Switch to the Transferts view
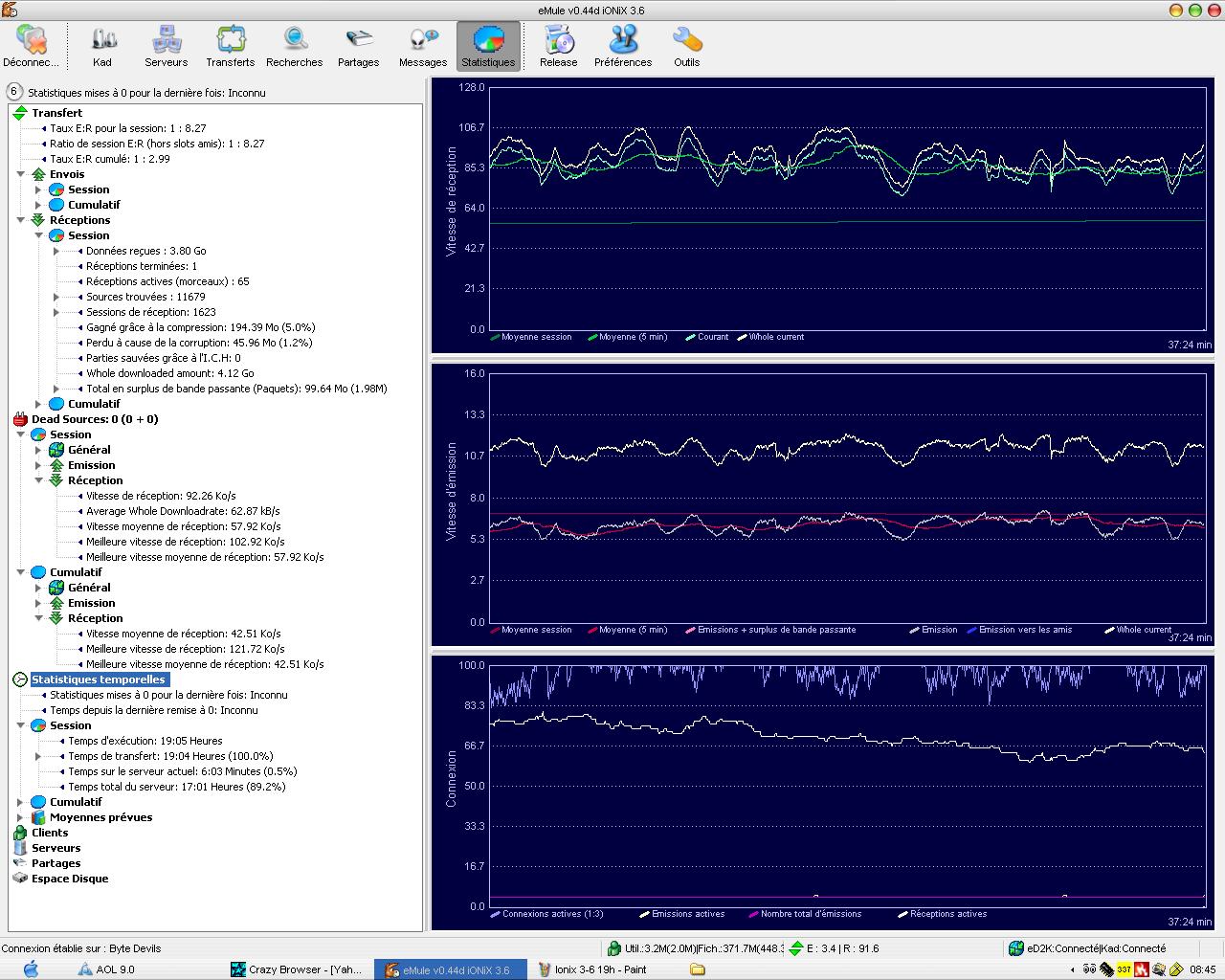The width and height of the screenshot is (1225, 980). (x=231, y=46)
